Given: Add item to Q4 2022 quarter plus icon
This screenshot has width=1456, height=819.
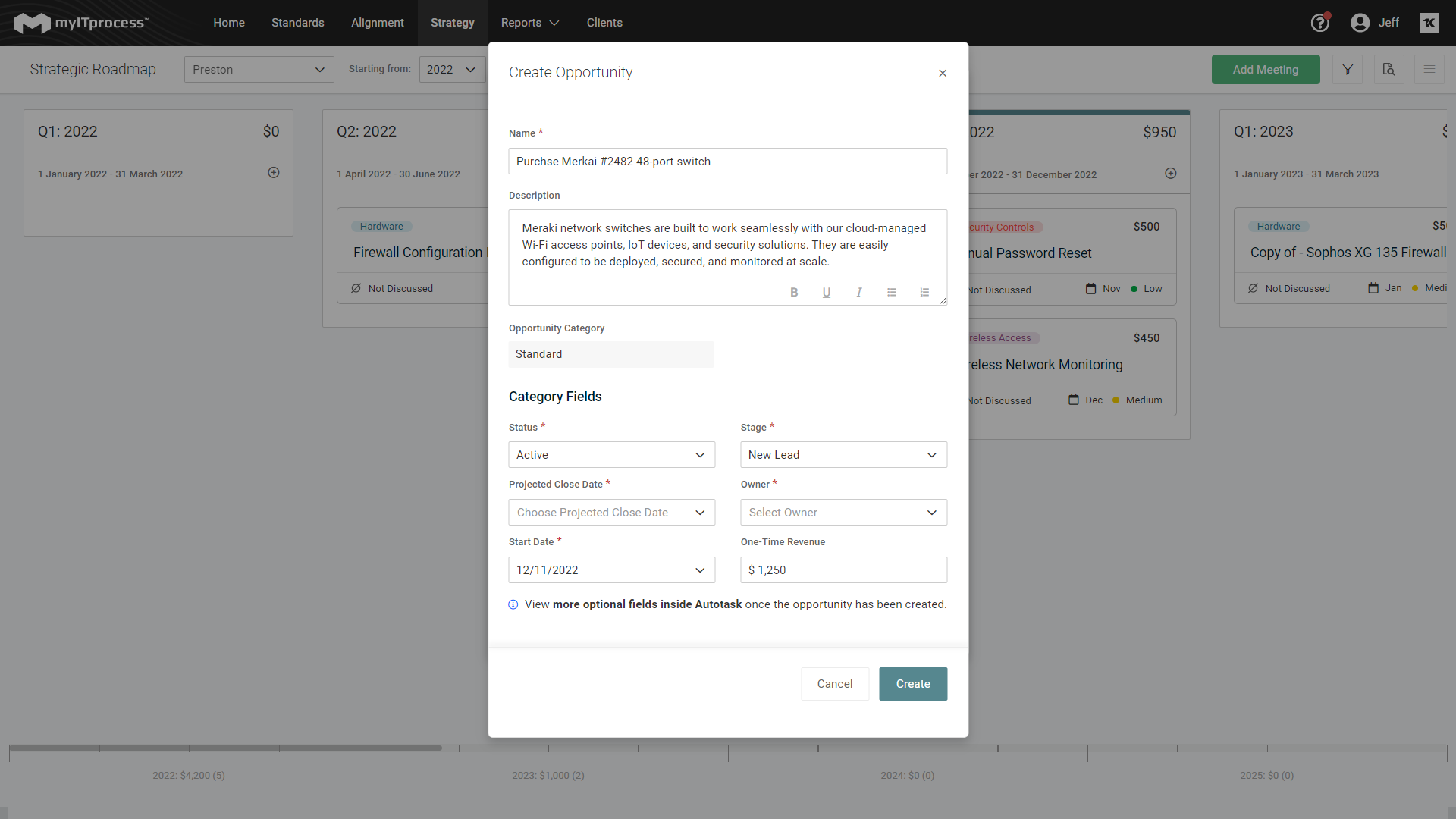Looking at the screenshot, I should click(x=1171, y=174).
